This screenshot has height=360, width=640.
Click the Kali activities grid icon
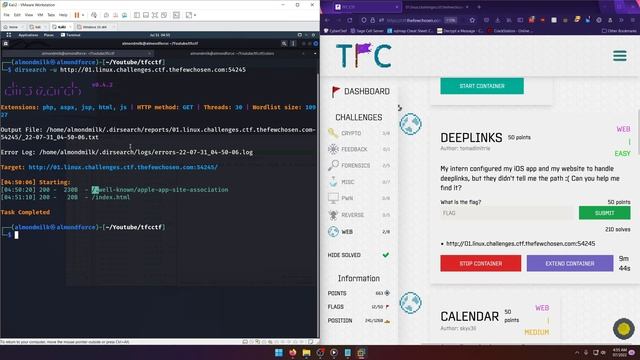[9, 35]
